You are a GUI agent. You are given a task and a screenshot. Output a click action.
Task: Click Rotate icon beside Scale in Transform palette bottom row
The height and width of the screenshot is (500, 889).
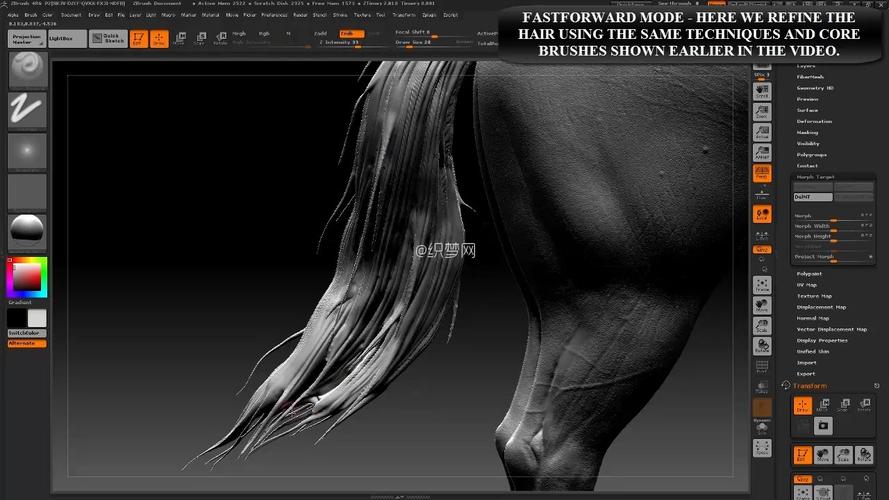point(864,455)
